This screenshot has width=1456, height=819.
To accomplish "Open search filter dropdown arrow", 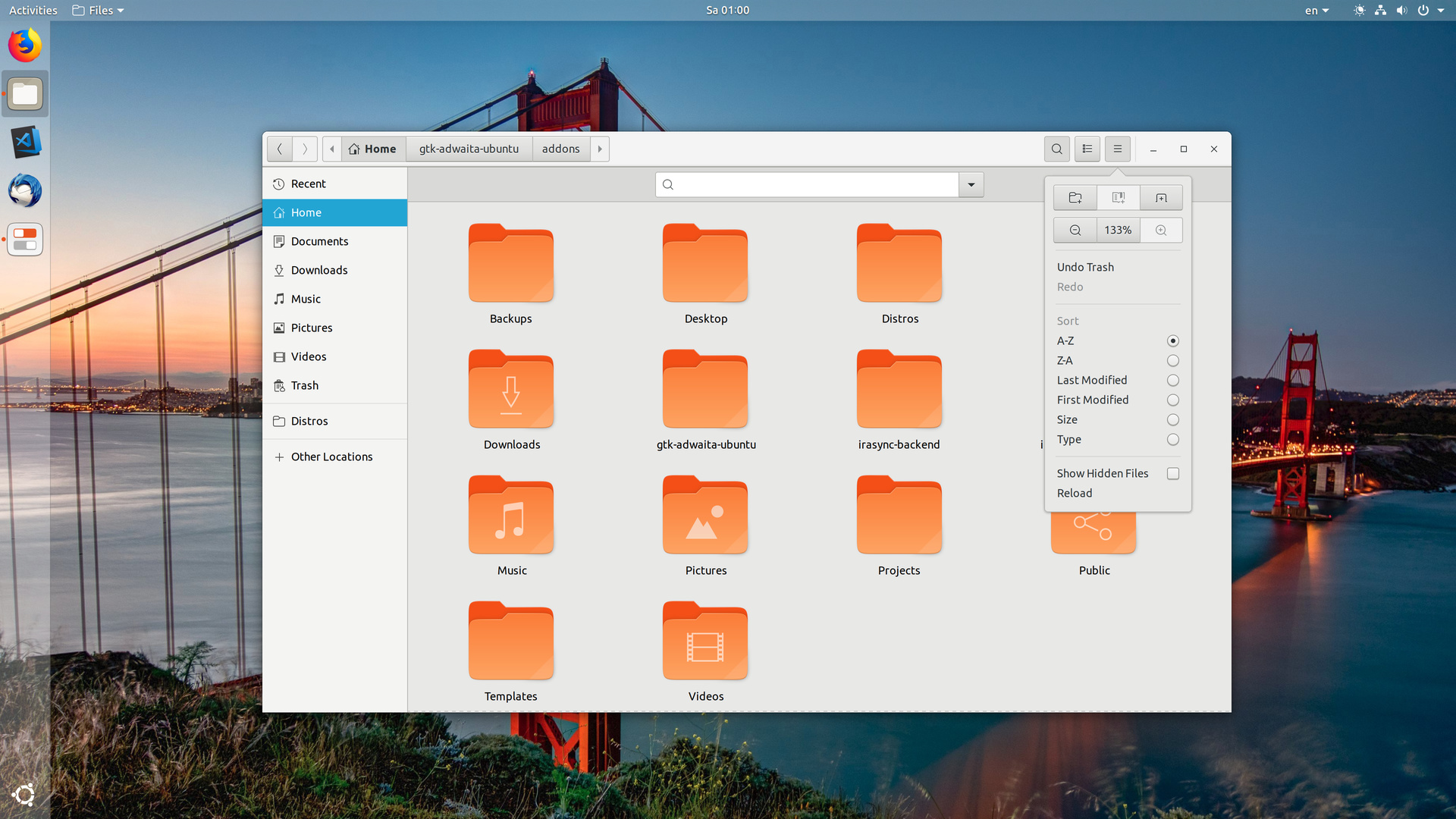I will pyautogui.click(x=971, y=185).
